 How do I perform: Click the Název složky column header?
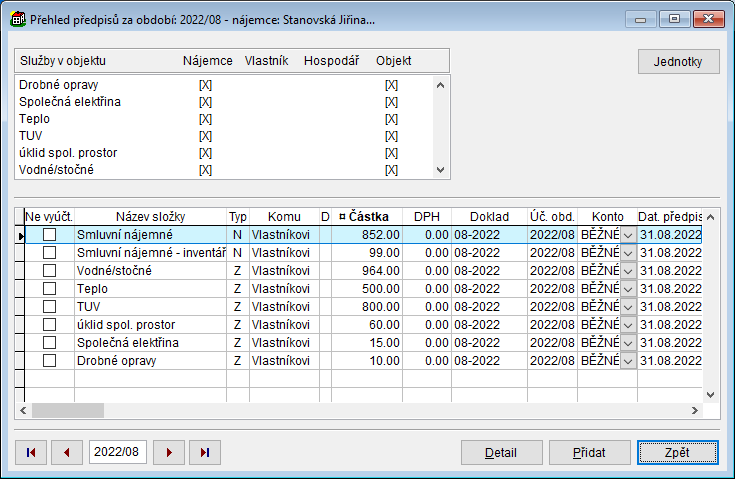150,216
